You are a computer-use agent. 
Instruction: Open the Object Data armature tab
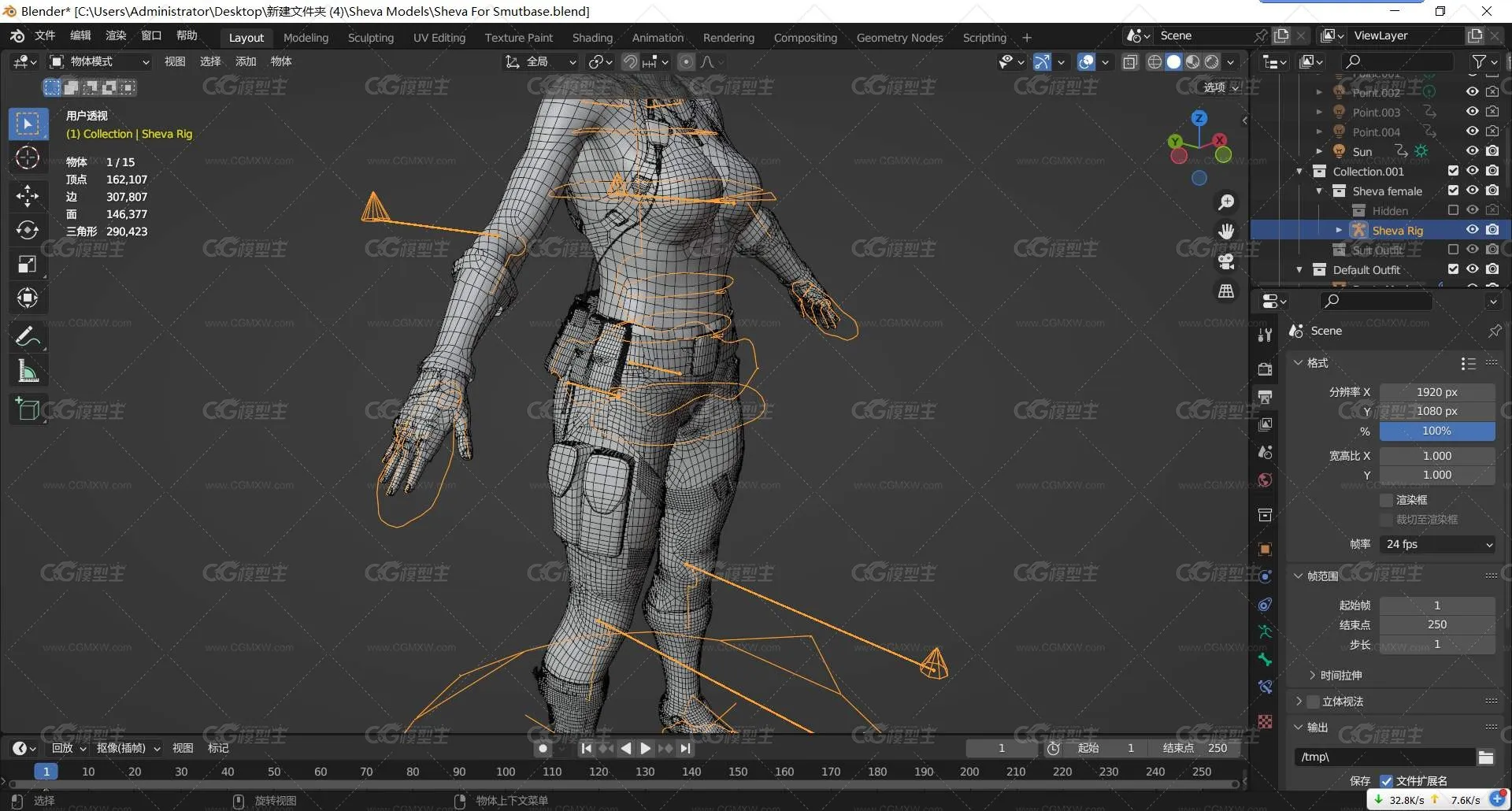(x=1265, y=631)
